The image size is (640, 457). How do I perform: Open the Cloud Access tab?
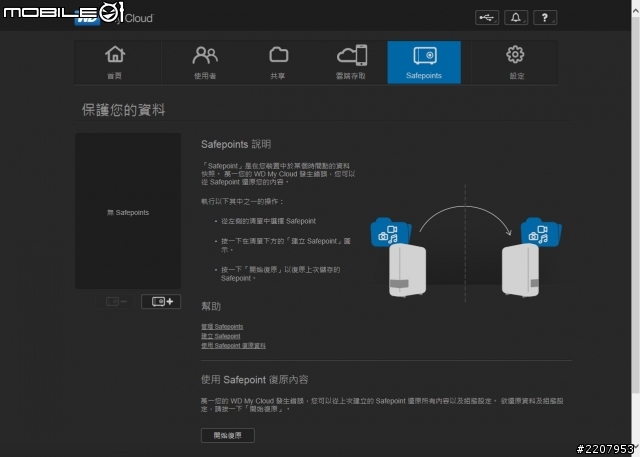pyautogui.click(x=351, y=62)
